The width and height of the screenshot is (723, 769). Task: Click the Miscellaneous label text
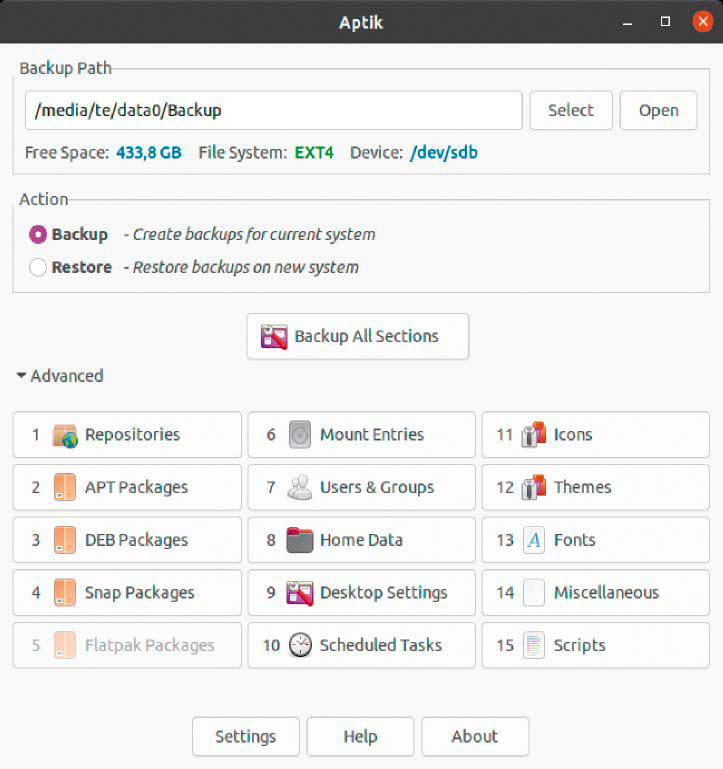[607, 592]
